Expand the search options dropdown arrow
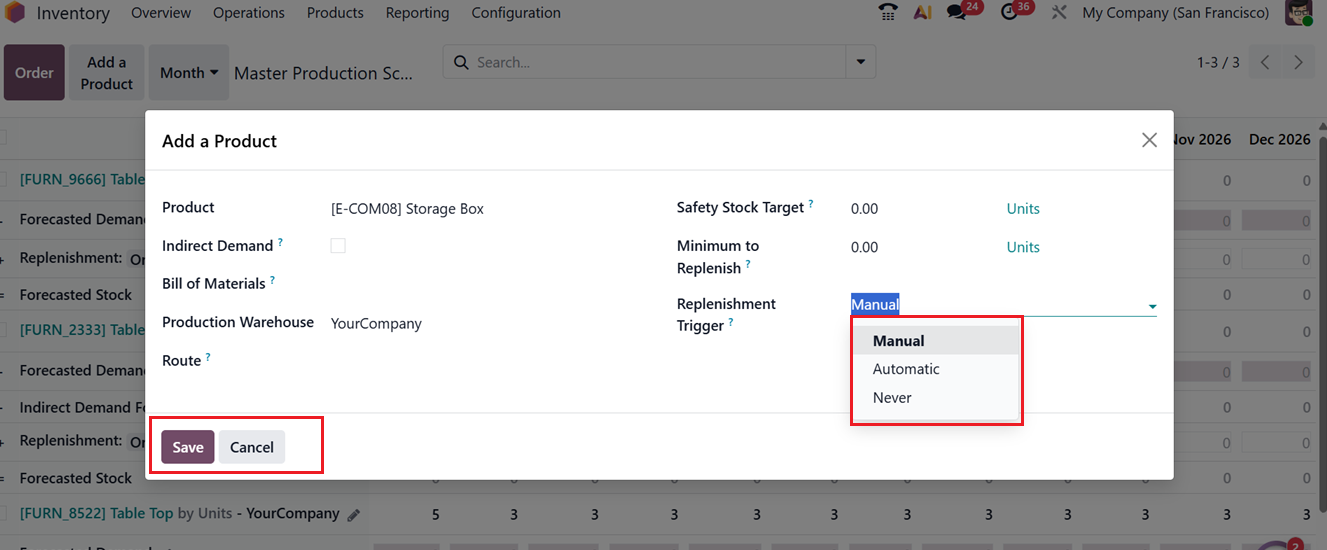 click(x=860, y=62)
